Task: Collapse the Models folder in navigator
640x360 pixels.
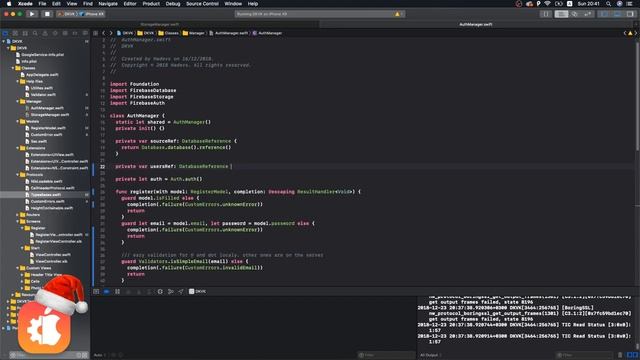Action: pyautogui.click(x=18, y=121)
